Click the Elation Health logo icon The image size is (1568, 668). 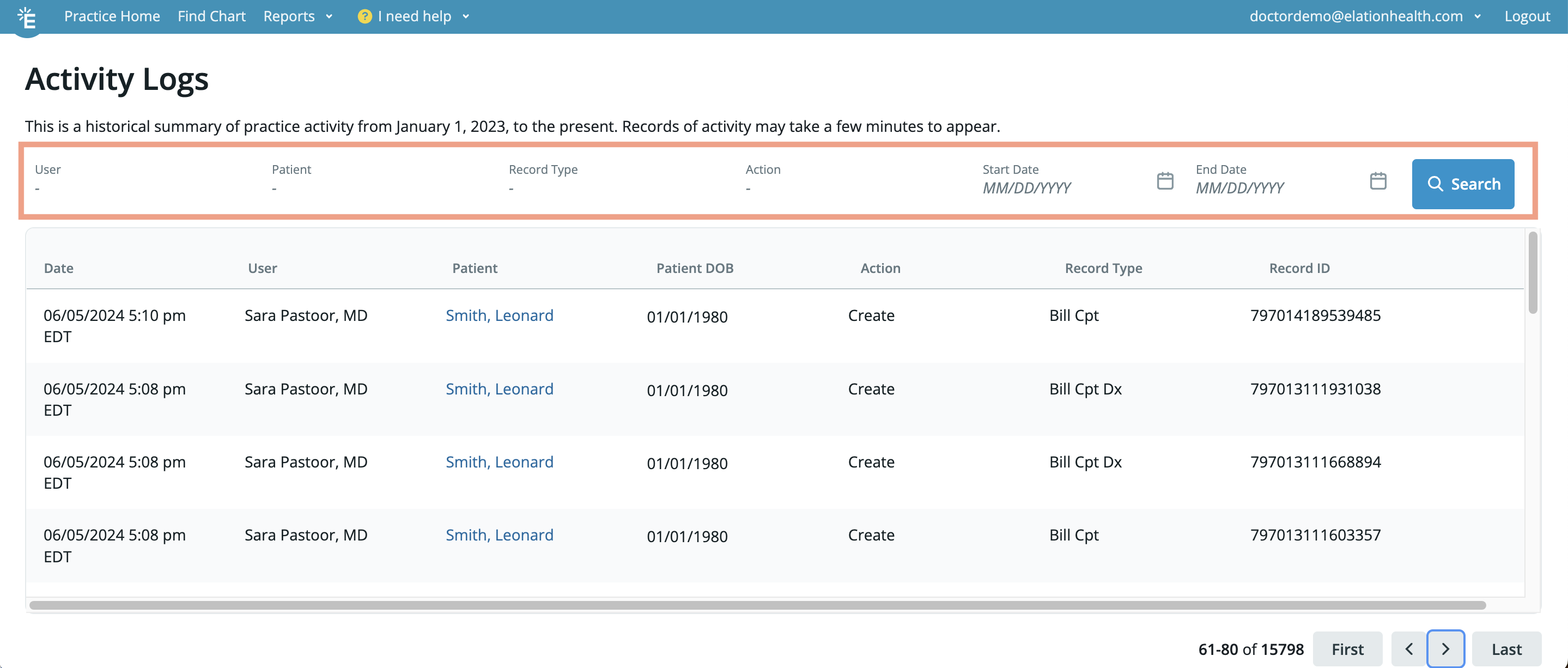[27, 16]
